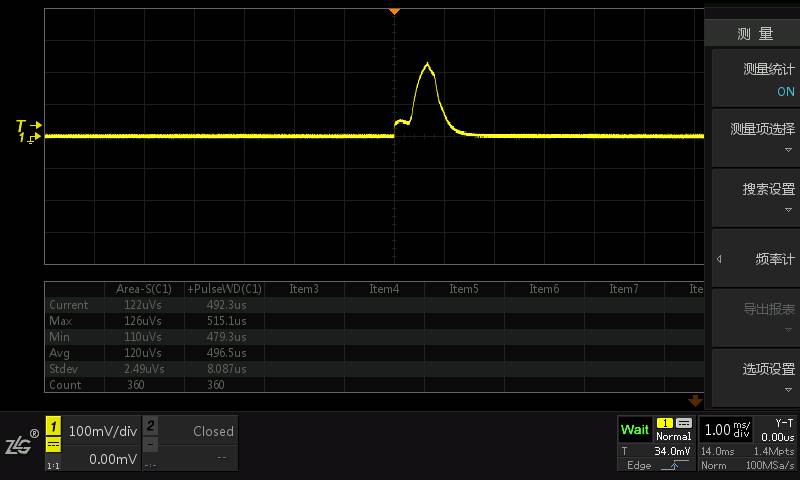Click the orange down arrow below measurement table
The width and height of the screenshot is (800, 480).
tap(695, 400)
